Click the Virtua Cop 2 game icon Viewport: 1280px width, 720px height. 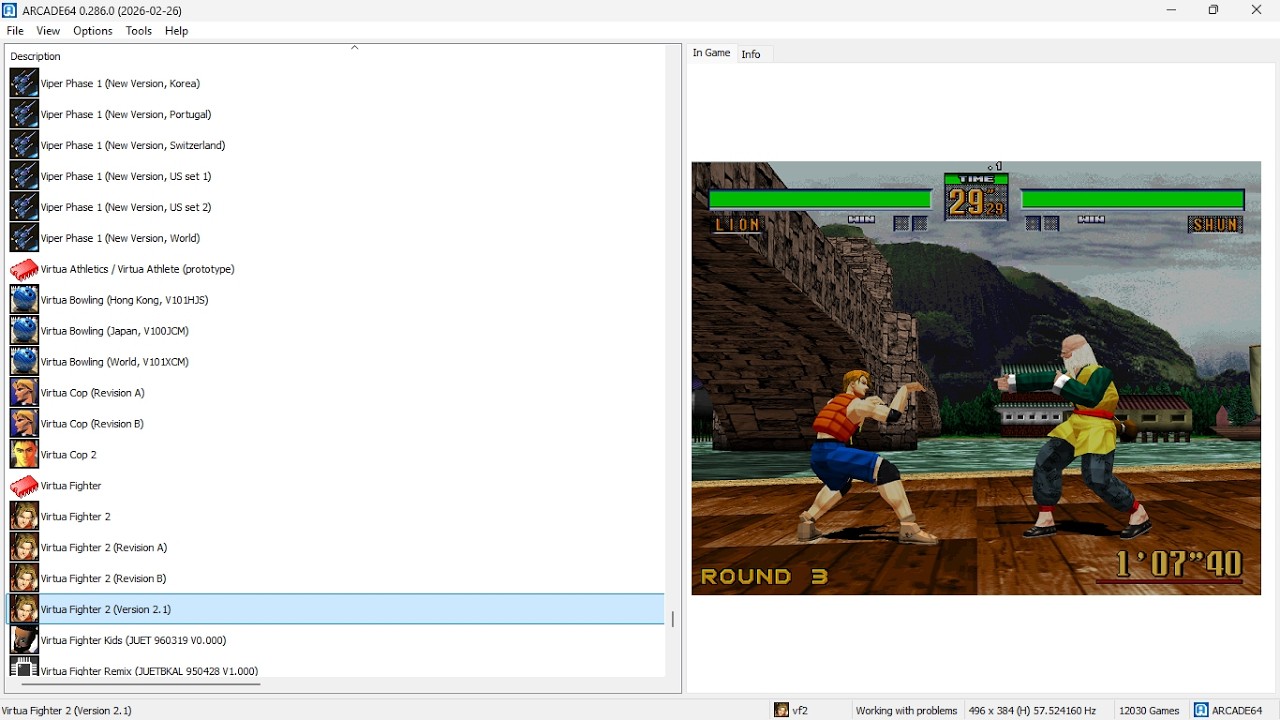pos(24,455)
